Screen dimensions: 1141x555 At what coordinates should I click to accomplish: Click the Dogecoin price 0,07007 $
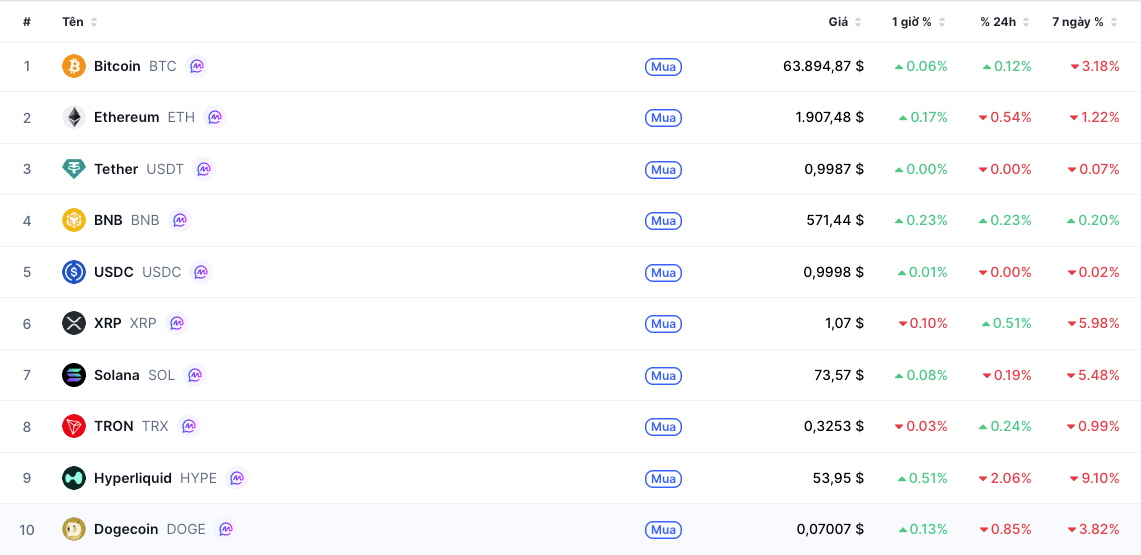tap(830, 529)
